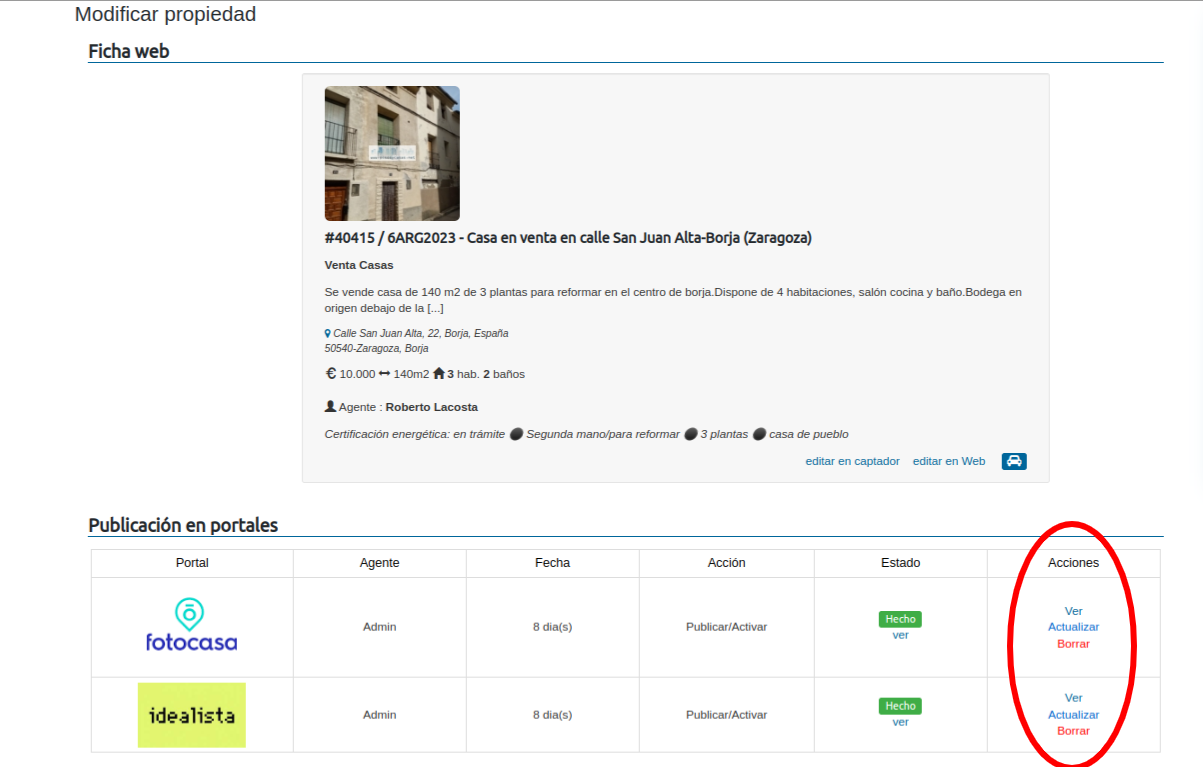The width and height of the screenshot is (1203, 767).
Task: Click the house icon next to rooms
Action: pos(438,373)
